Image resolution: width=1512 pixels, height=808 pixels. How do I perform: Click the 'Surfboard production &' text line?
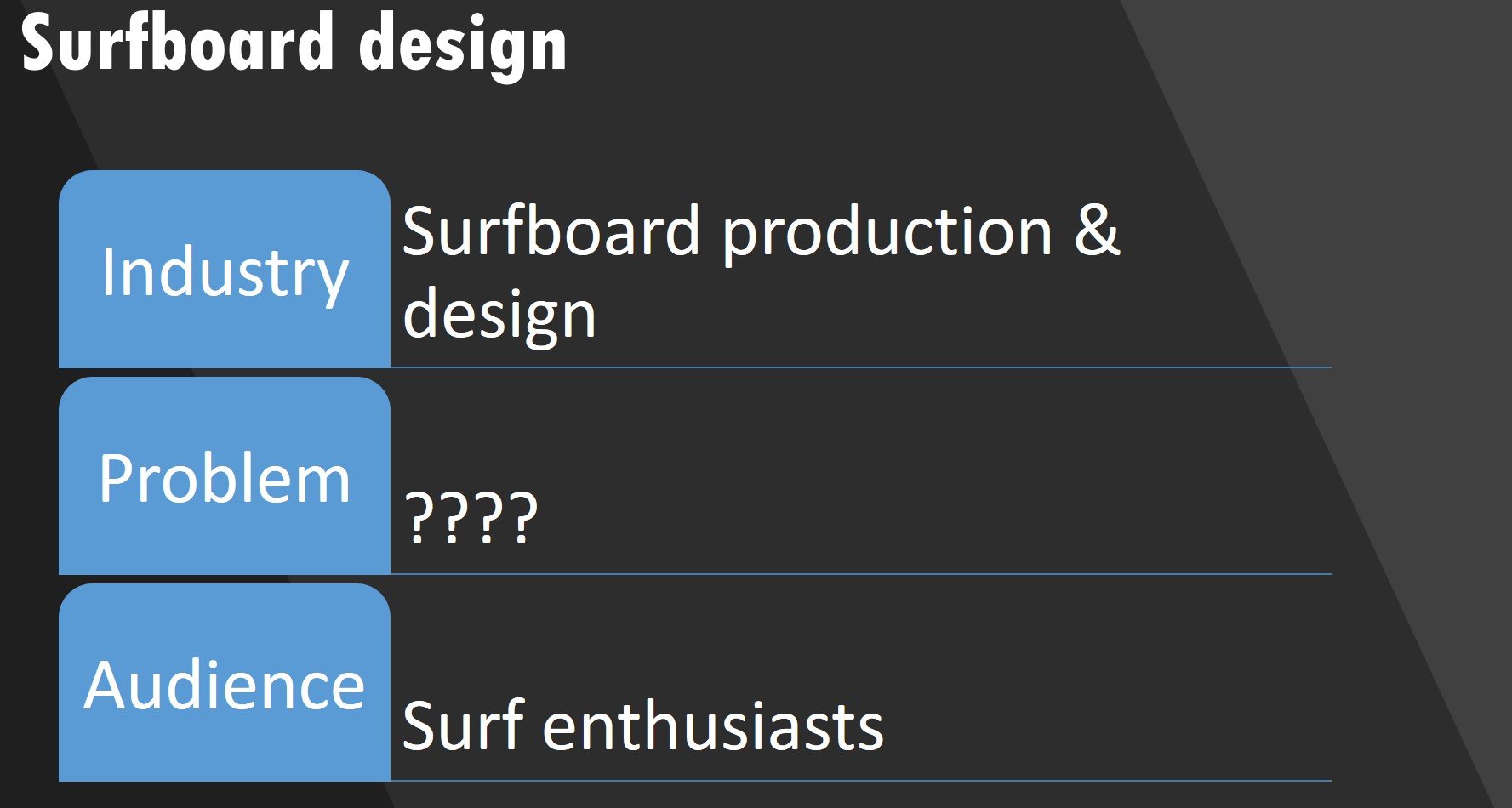(760, 231)
